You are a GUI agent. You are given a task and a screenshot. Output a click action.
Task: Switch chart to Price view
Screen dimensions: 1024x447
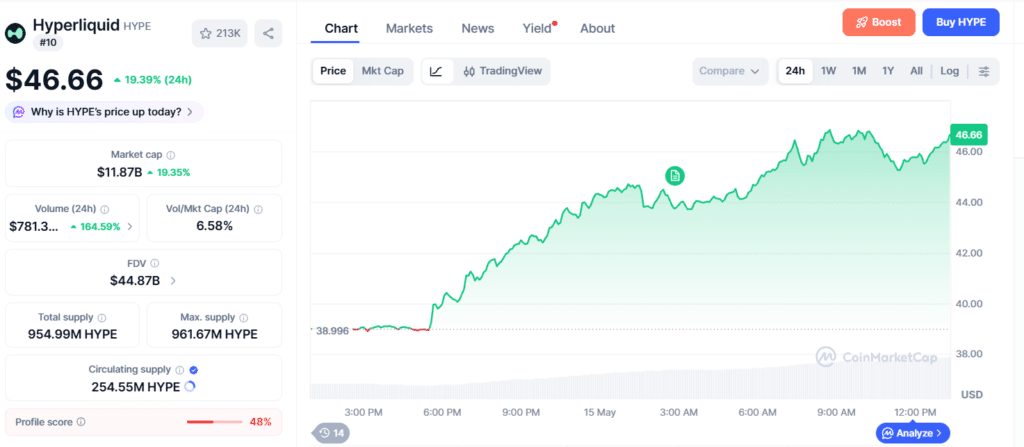pyautogui.click(x=333, y=71)
